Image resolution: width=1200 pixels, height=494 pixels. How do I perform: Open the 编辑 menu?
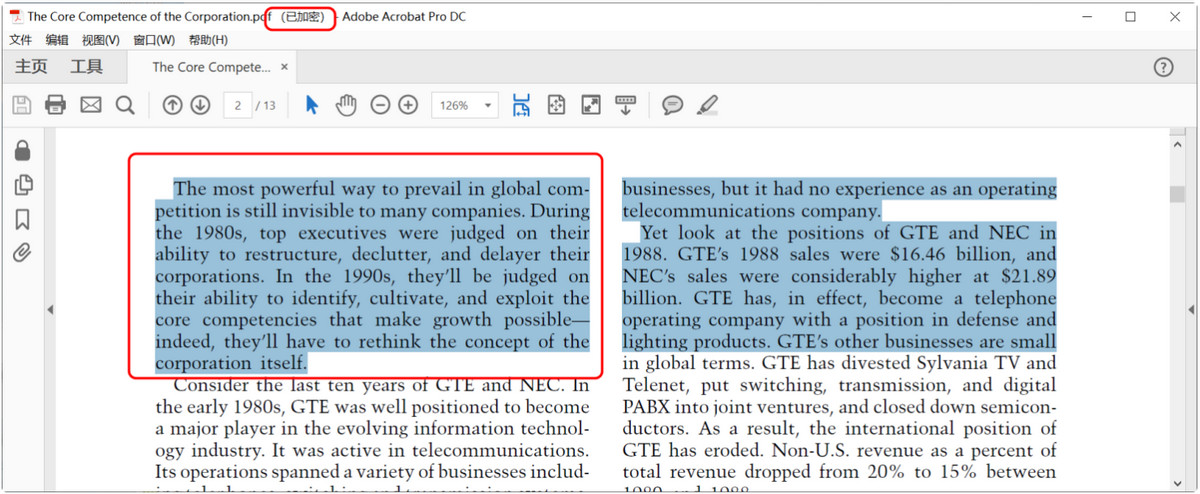pyautogui.click(x=57, y=40)
